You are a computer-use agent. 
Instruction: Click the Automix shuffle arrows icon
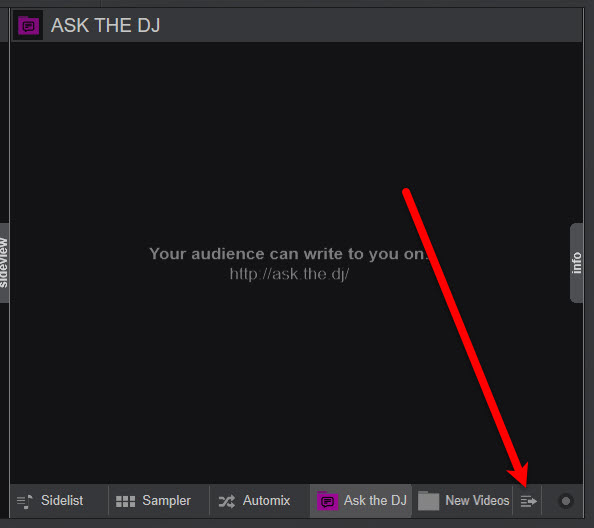click(227, 501)
